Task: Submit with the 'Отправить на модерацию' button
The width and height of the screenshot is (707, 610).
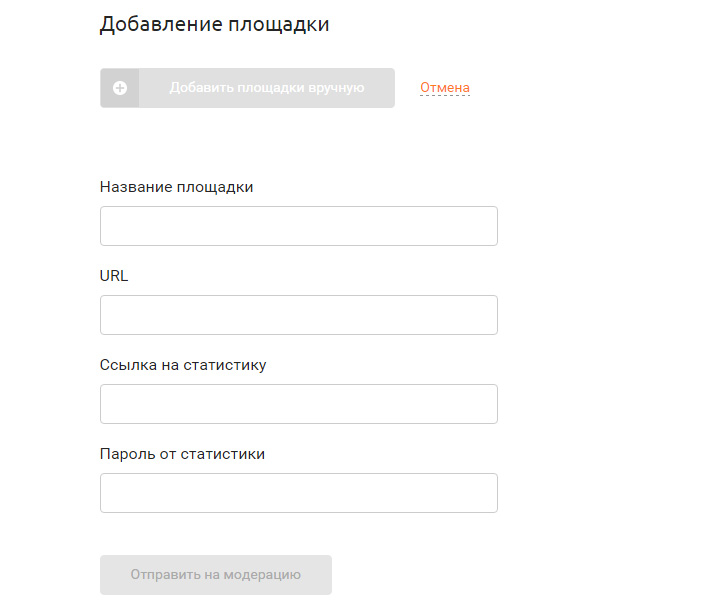Action: [x=216, y=574]
